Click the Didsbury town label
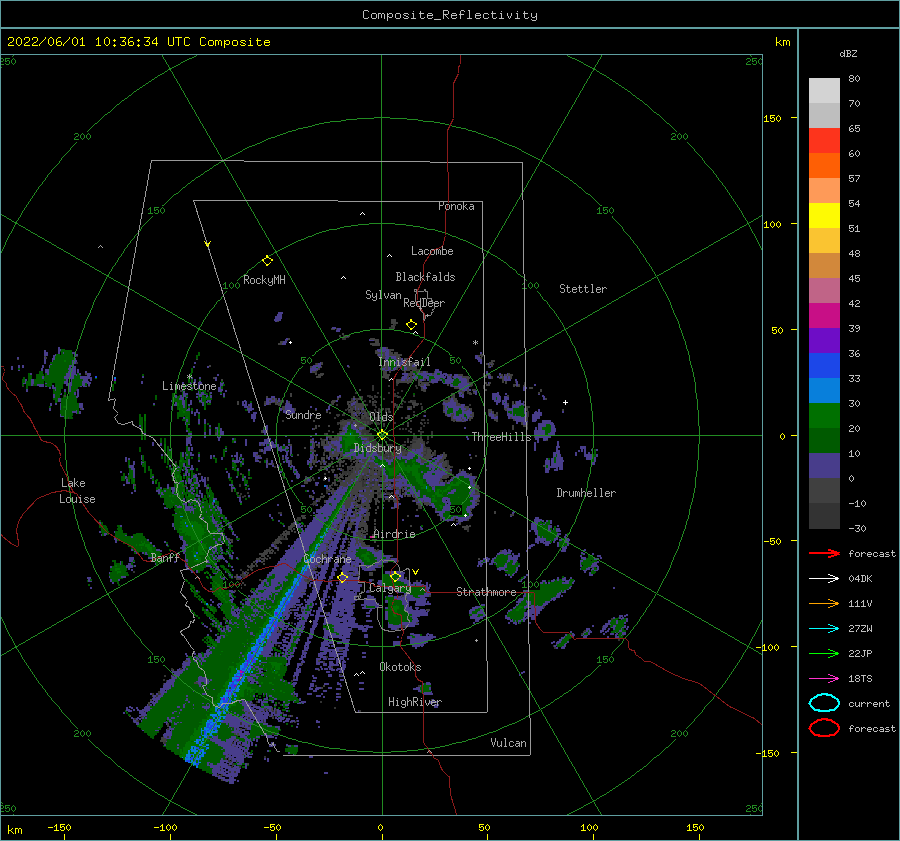This screenshot has height=841, width=900. 377,448
